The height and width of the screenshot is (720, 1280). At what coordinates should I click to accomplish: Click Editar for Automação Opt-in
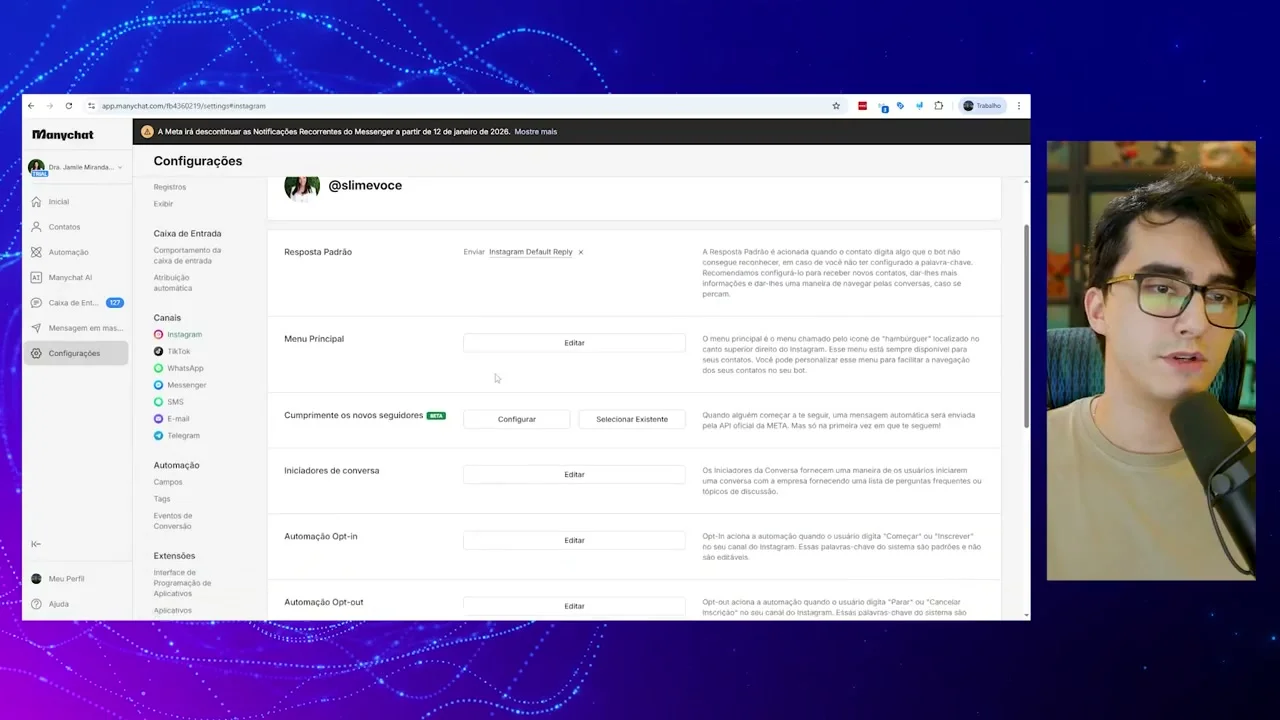pos(574,541)
